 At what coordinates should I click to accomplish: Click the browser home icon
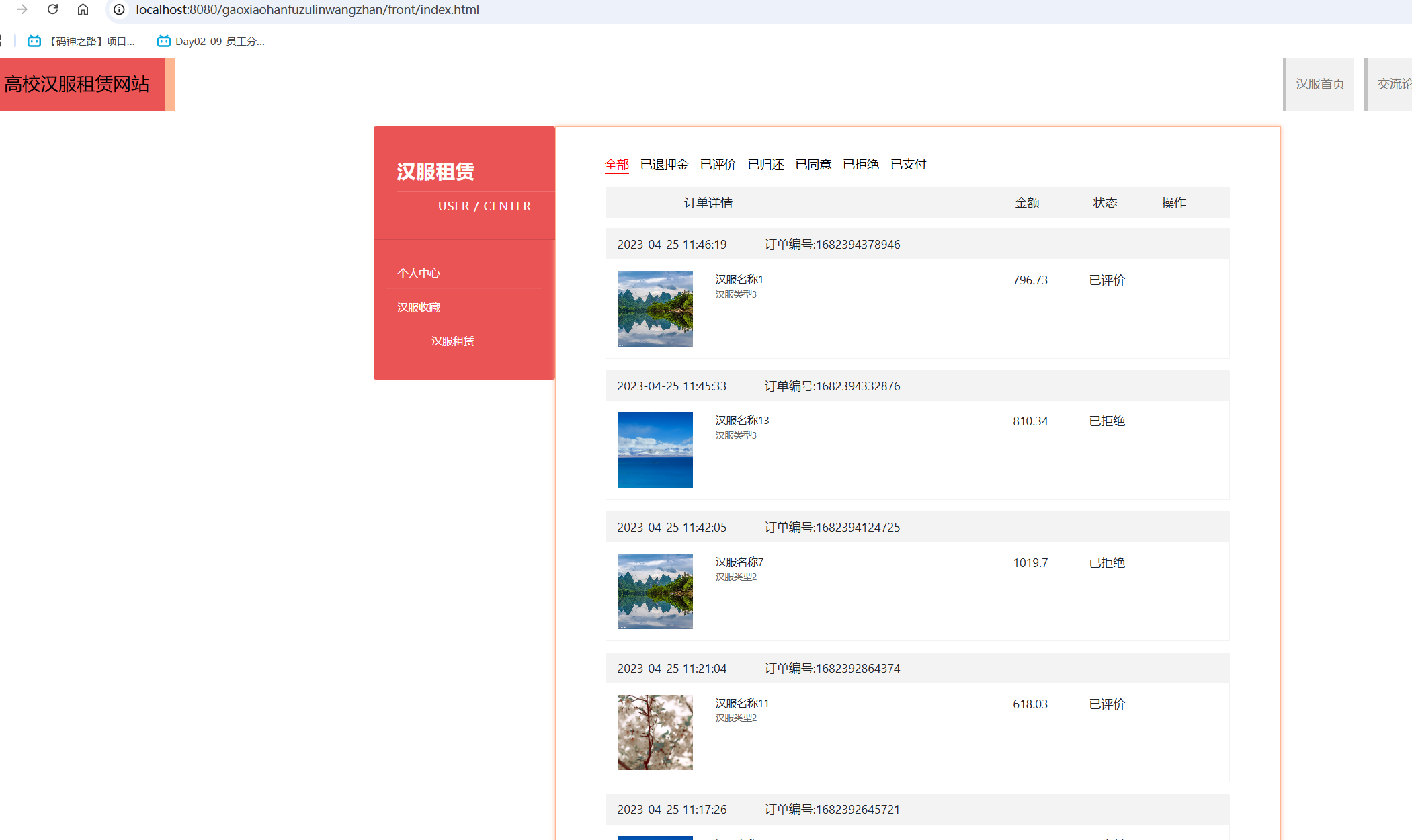[83, 9]
